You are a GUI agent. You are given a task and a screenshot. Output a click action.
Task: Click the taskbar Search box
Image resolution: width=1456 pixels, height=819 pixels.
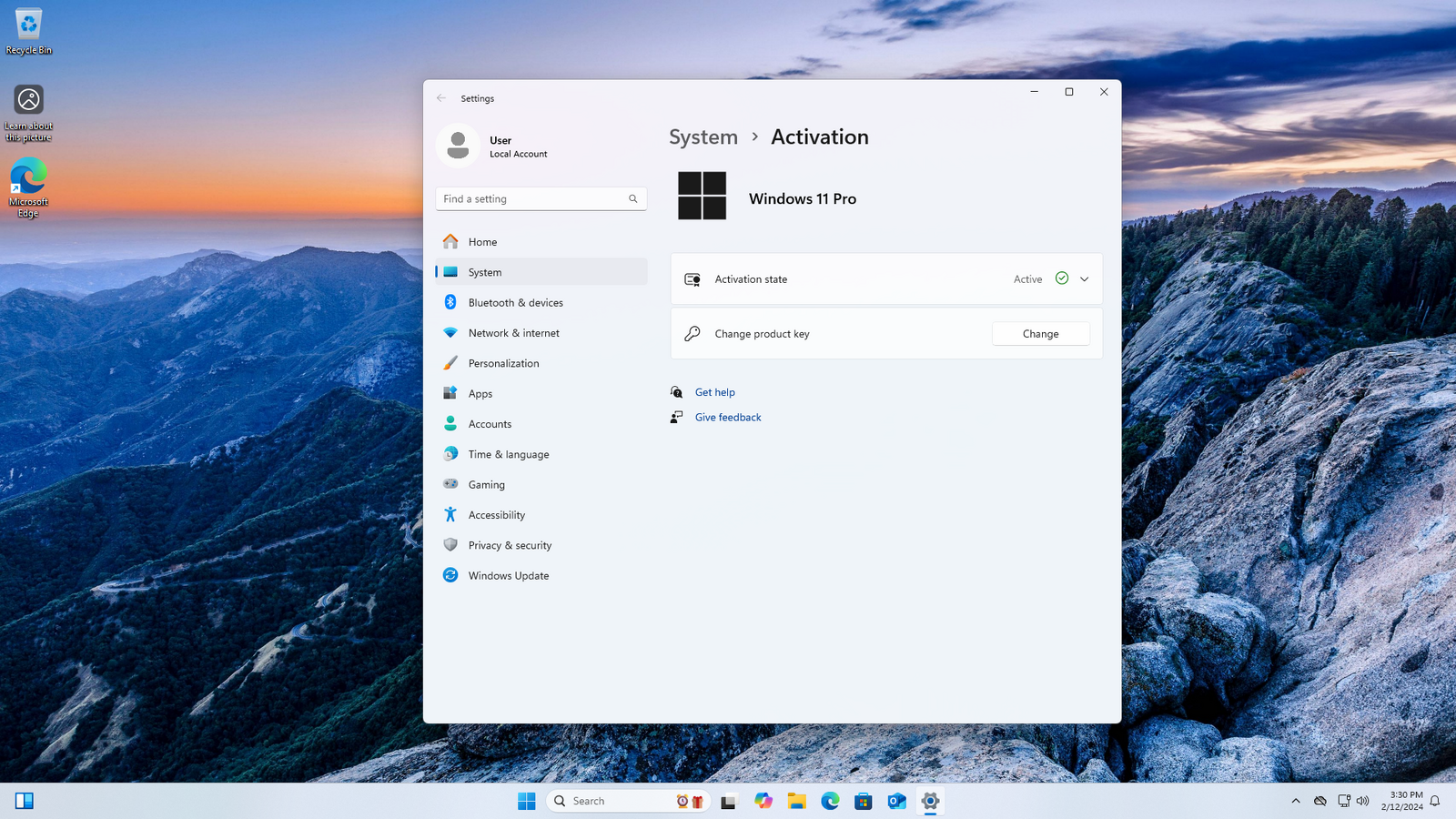coord(628,801)
